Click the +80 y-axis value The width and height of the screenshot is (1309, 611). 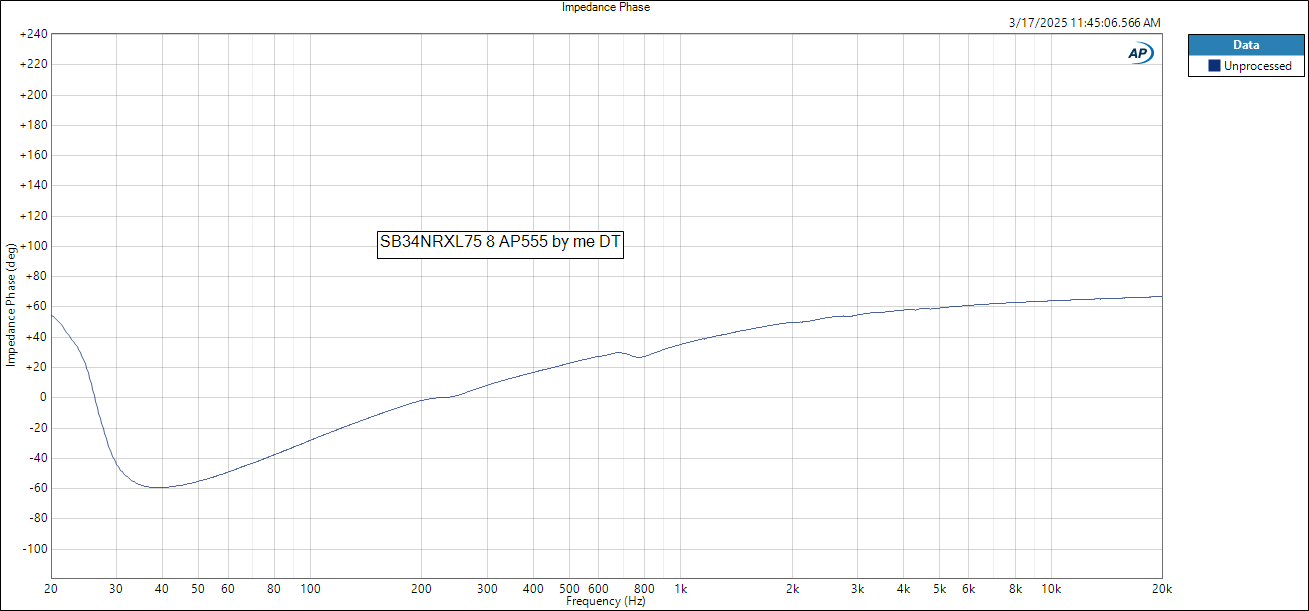tap(37, 276)
